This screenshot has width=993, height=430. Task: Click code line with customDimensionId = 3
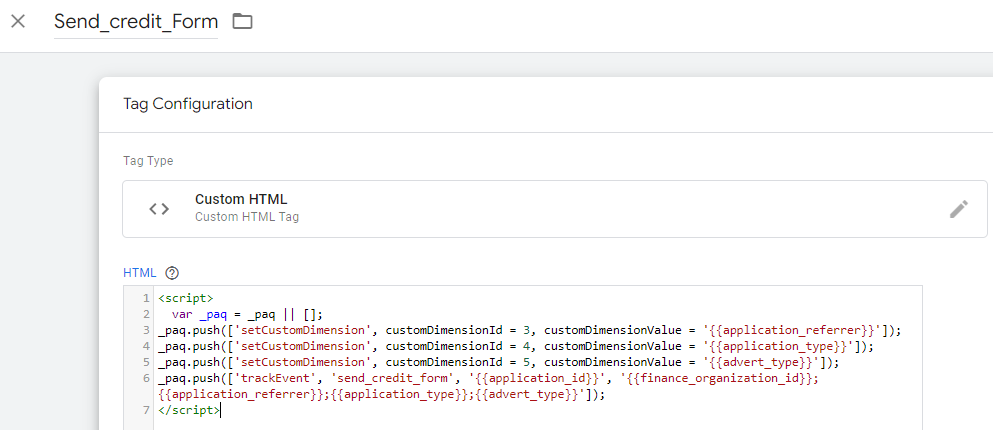pos(529,330)
